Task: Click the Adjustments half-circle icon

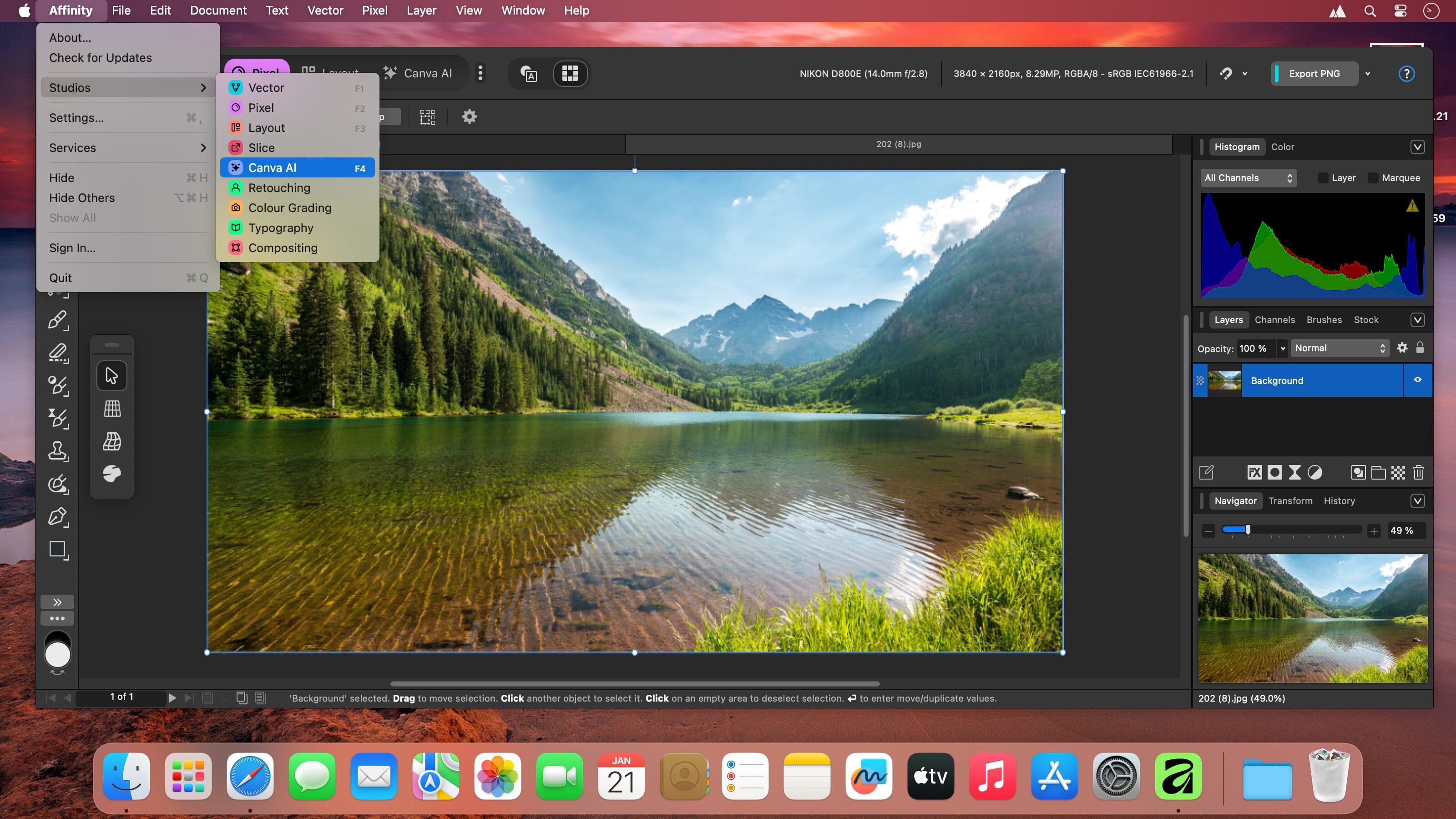Action: point(1314,473)
